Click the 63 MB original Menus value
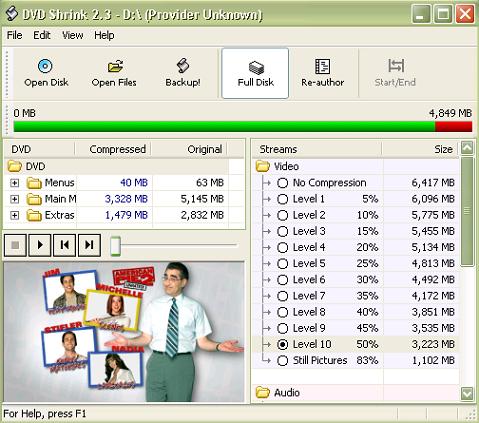The image size is (479, 423). coord(210,183)
